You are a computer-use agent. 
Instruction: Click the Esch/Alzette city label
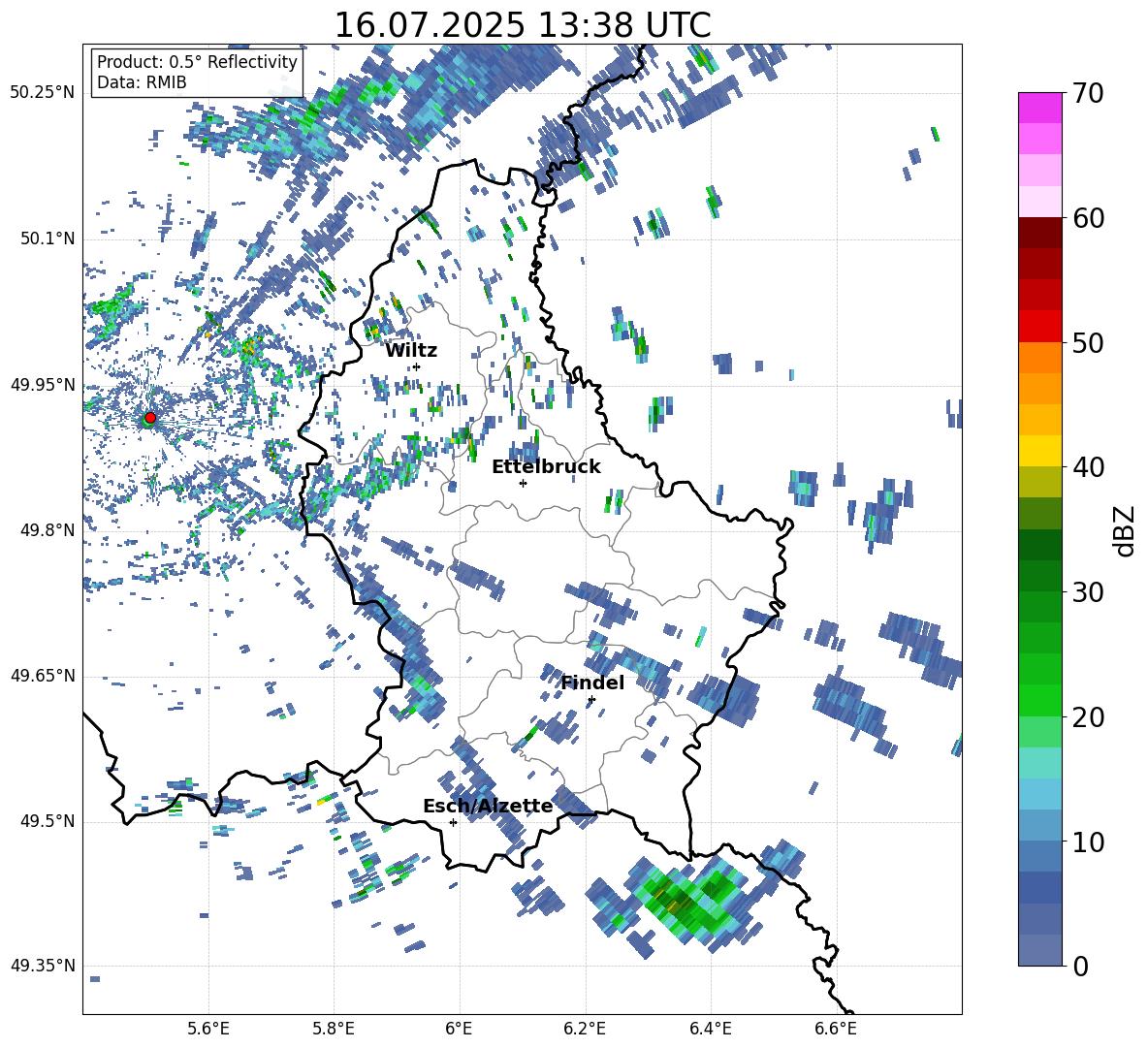click(488, 806)
